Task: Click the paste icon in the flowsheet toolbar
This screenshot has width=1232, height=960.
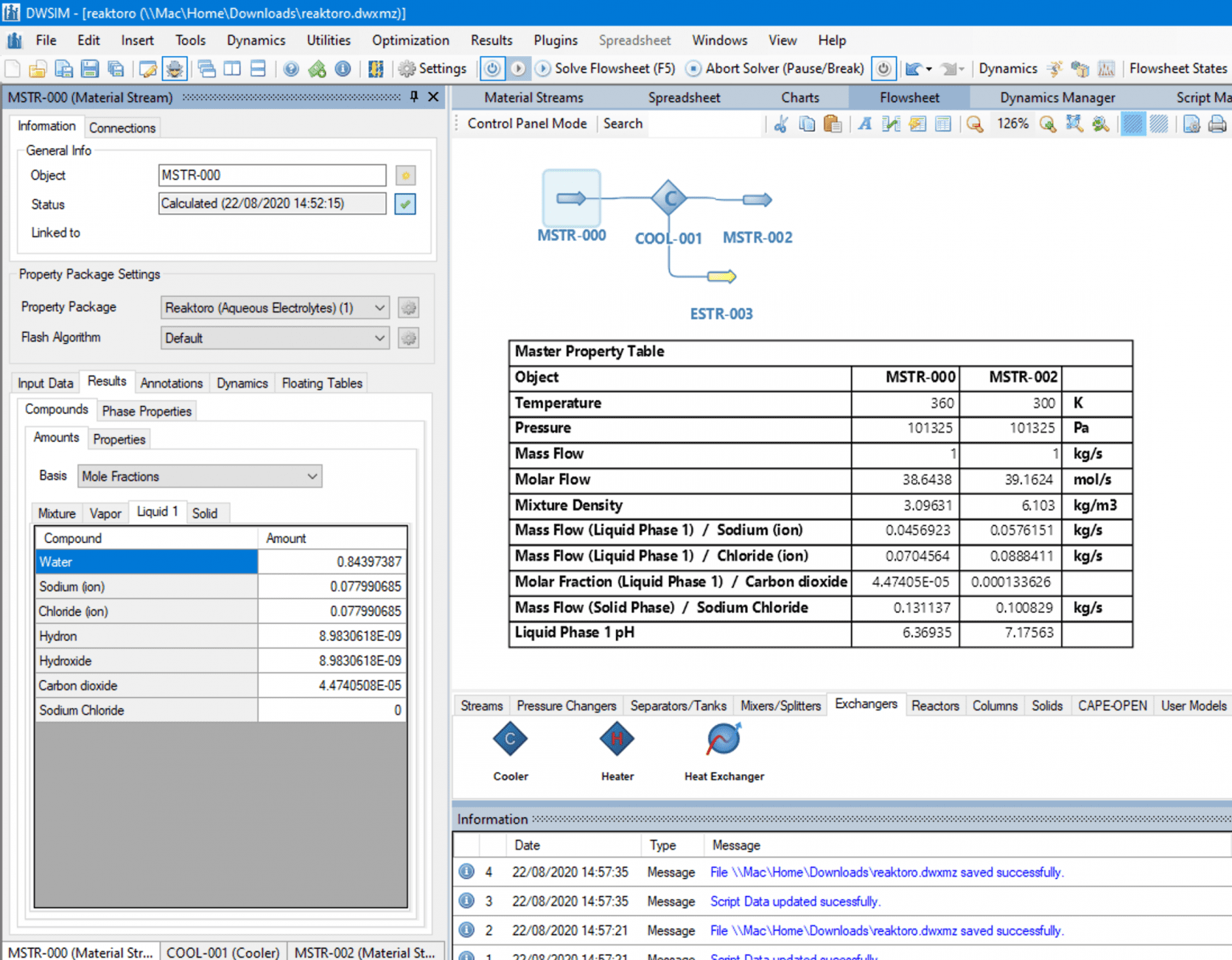Action: pyautogui.click(x=833, y=124)
